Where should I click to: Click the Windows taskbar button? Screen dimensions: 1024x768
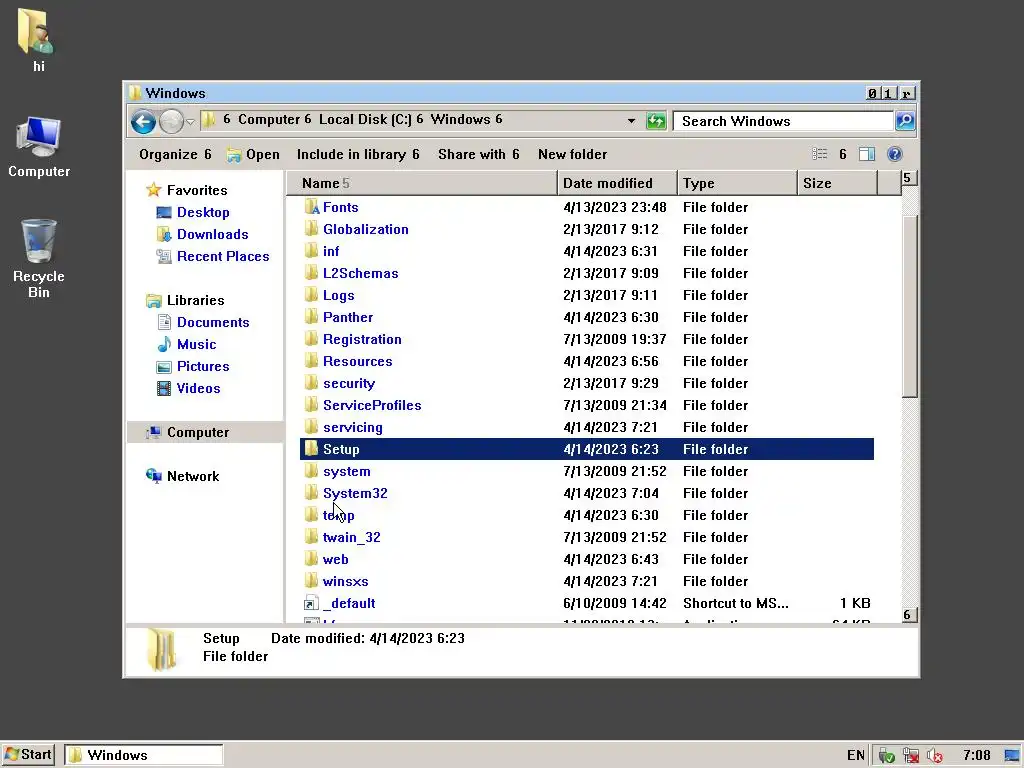pyautogui.click(x=144, y=756)
